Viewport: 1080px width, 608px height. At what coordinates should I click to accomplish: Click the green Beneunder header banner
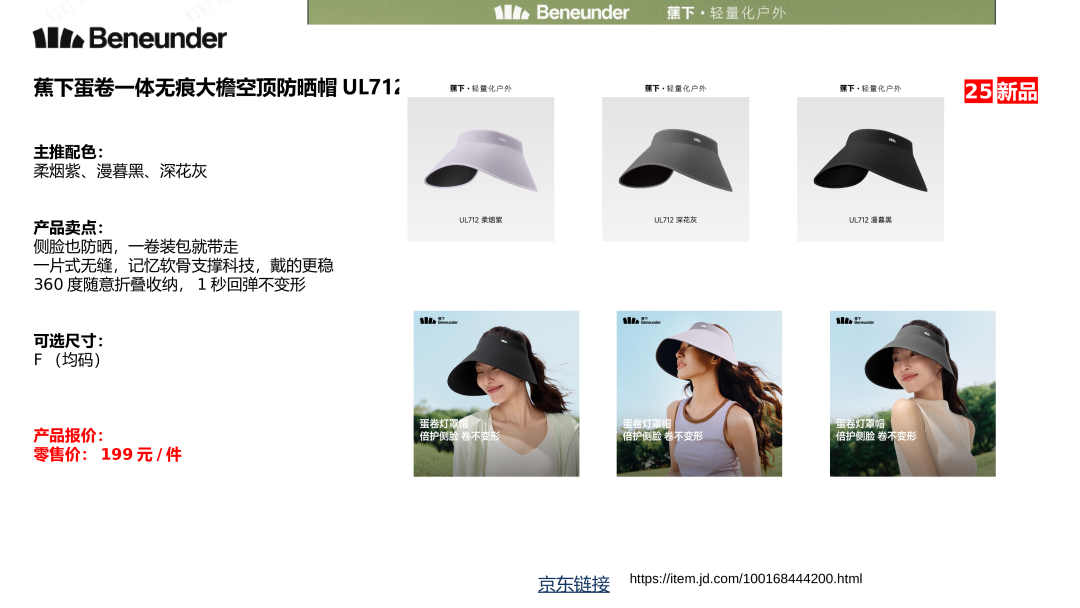pos(651,12)
